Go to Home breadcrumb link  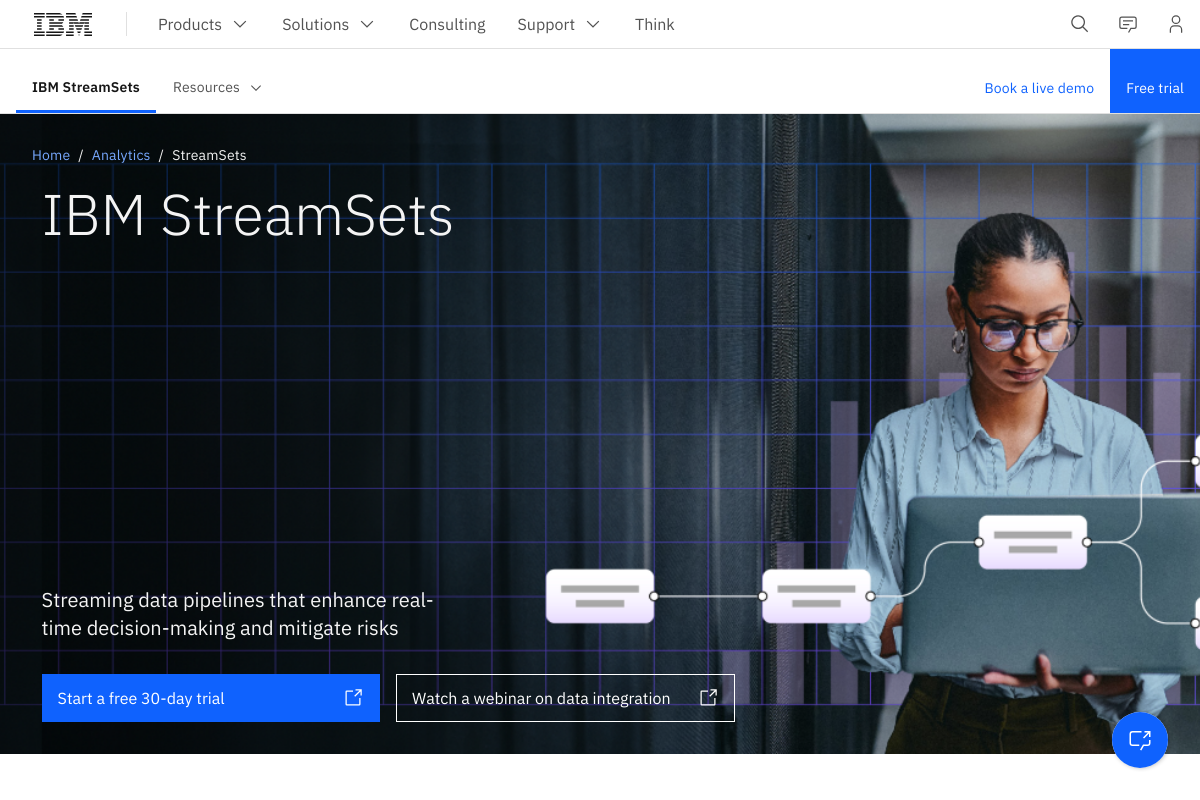tap(51, 155)
